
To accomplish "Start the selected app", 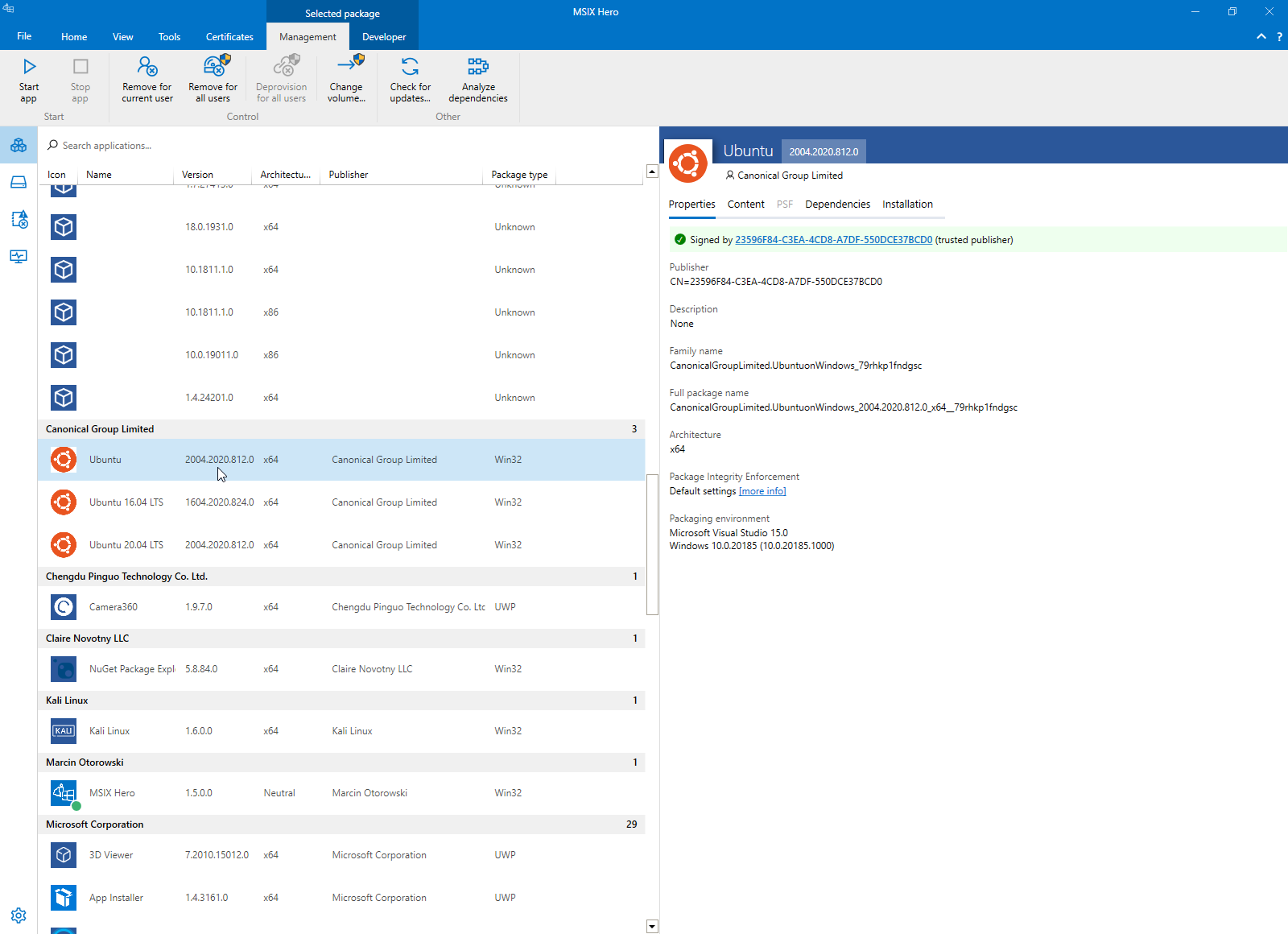I will coord(29,80).
